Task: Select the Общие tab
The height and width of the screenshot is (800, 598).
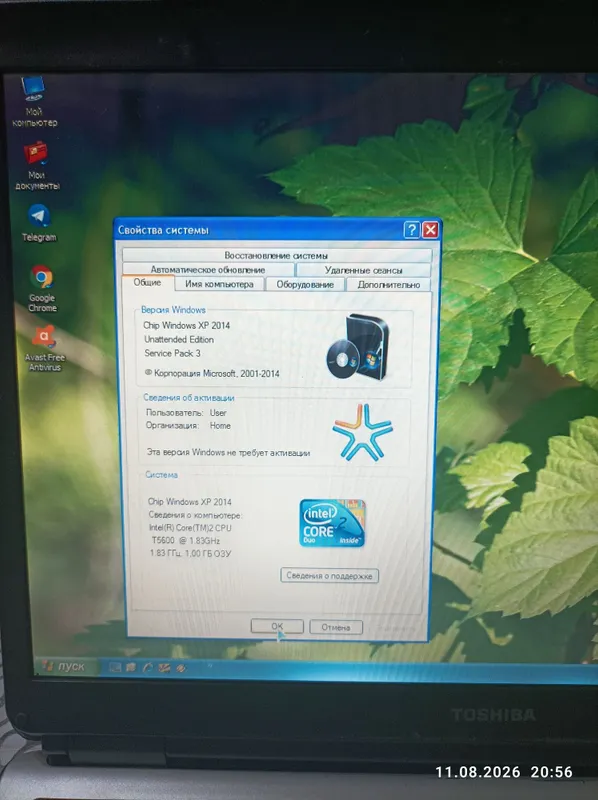Action: click(147, 283)
